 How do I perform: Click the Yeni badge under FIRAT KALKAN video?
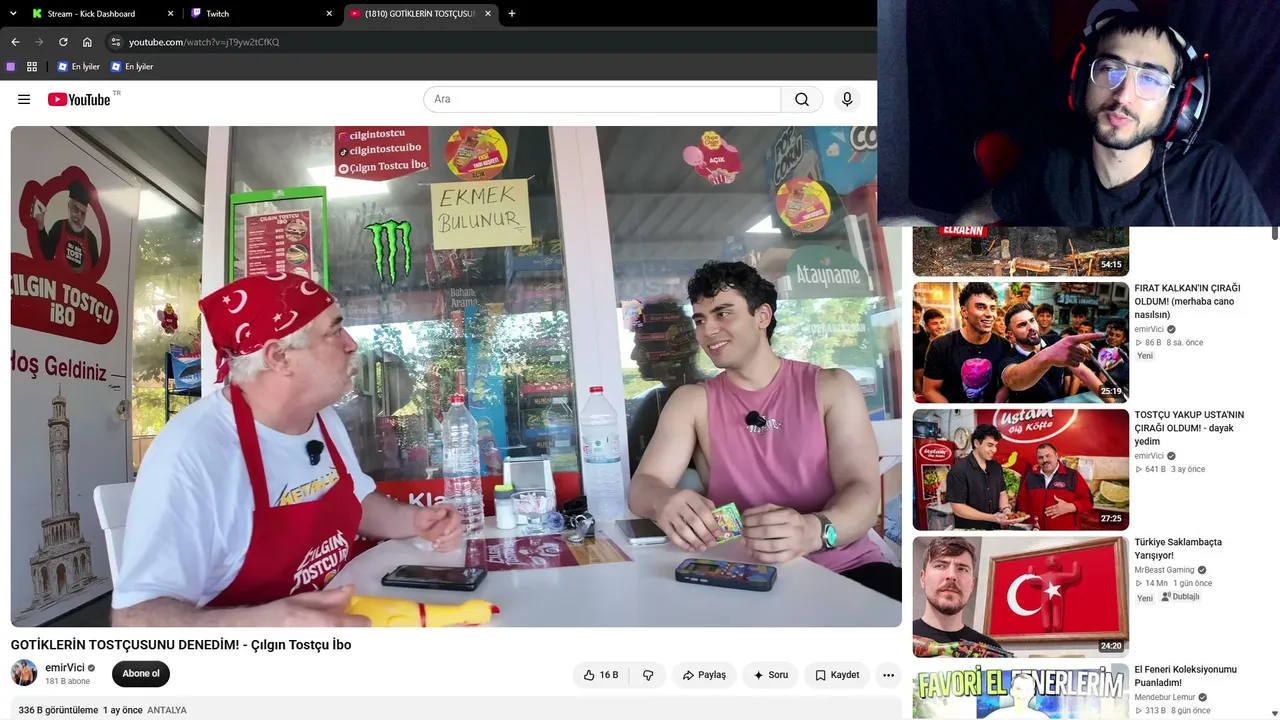(x=1145, y=356)
